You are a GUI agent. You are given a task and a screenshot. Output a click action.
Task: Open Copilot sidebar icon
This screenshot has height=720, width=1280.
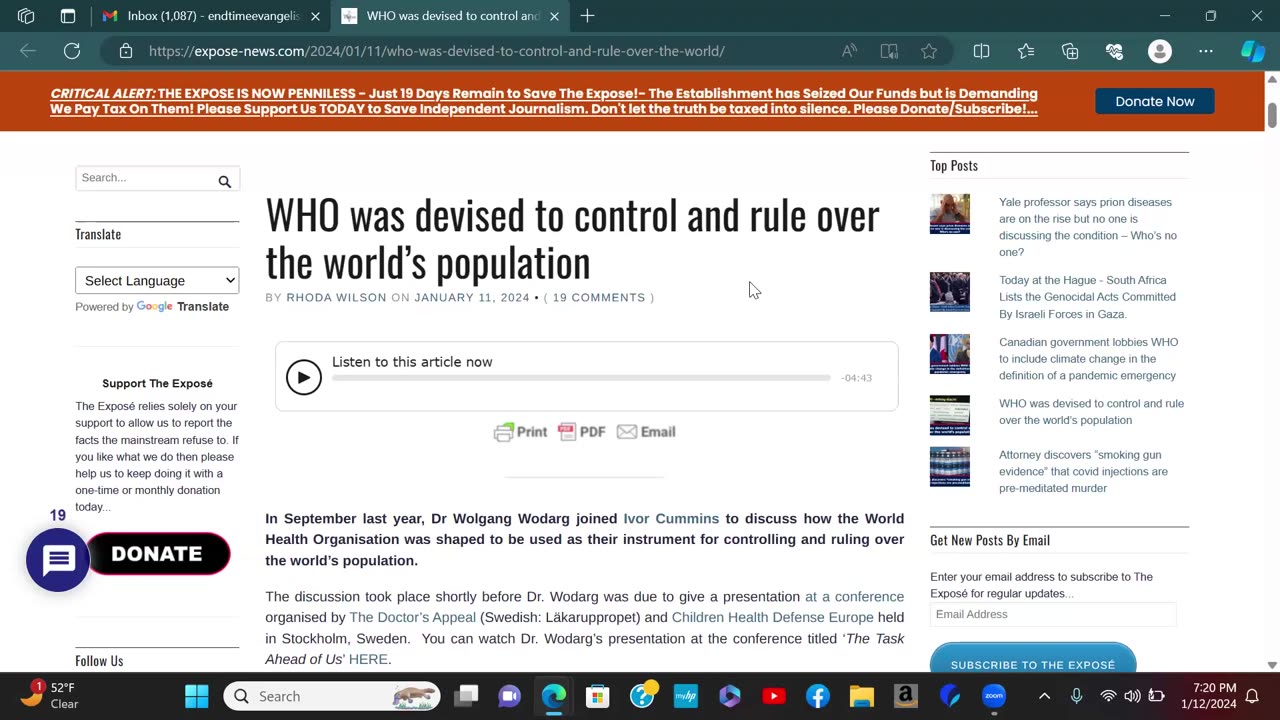(x=1253, y=51)
